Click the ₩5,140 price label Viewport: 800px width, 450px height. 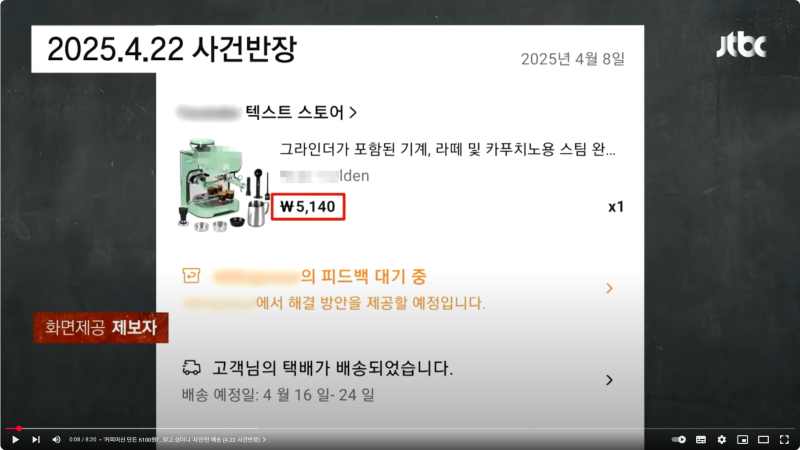(308, 207)
